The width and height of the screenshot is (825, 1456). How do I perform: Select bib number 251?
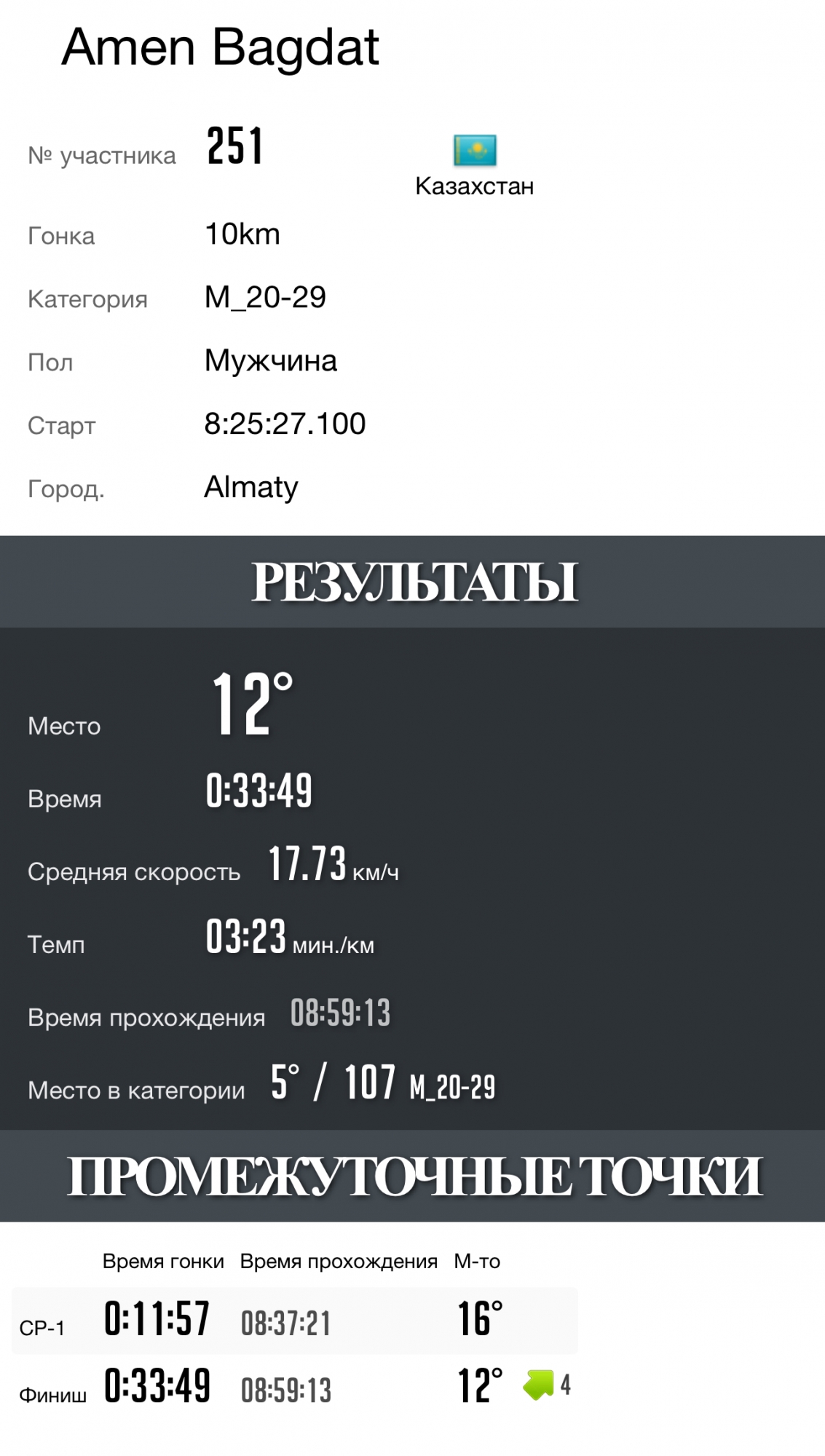pos(234,146)
